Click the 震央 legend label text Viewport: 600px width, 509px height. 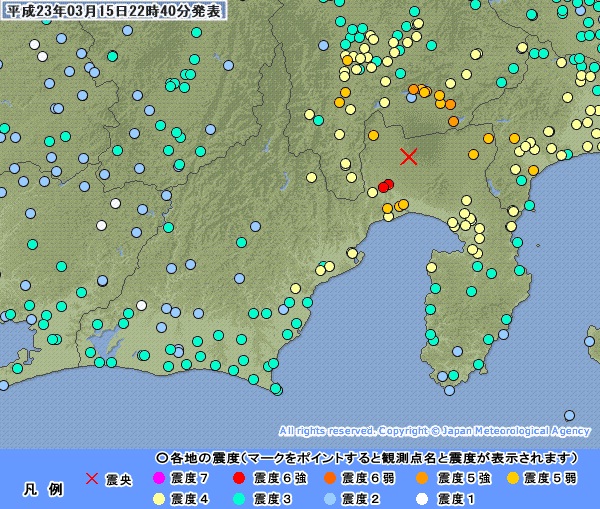click(x=119, y=479)
